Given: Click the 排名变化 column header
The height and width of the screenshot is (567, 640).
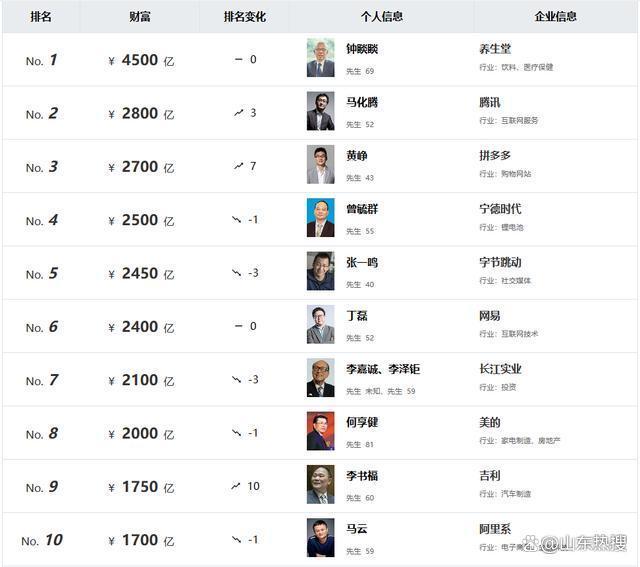Looking at the screenshot, I should click(x=245, y=17).
